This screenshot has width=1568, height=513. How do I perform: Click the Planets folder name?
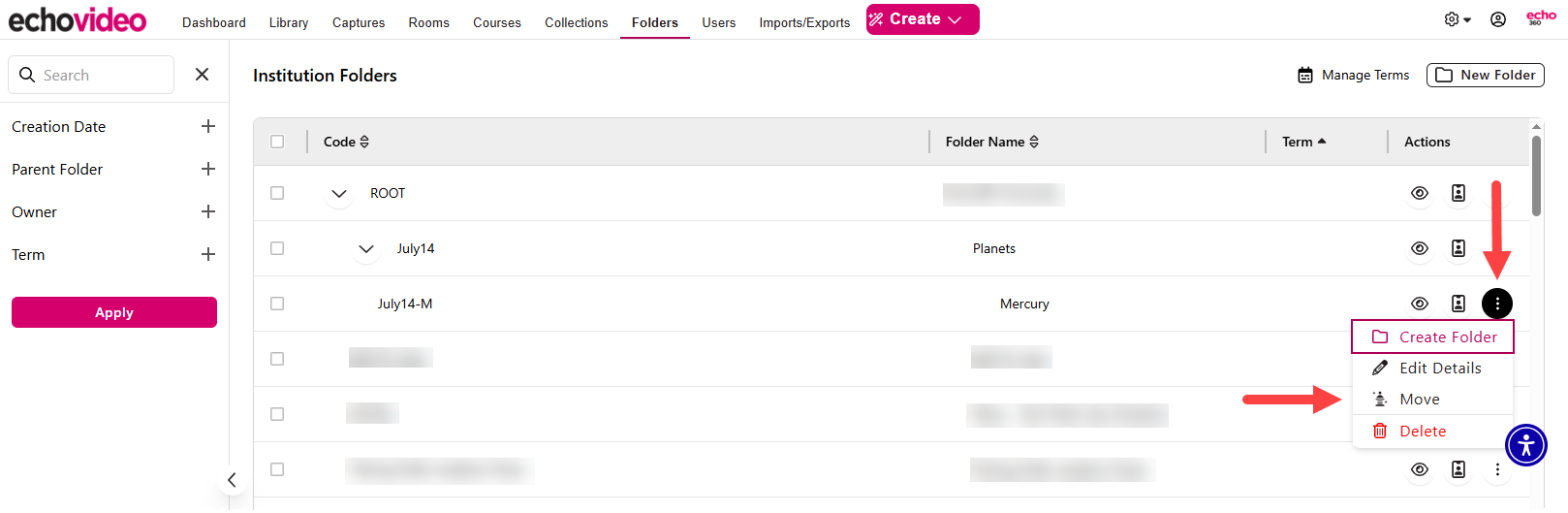[994, 248]
